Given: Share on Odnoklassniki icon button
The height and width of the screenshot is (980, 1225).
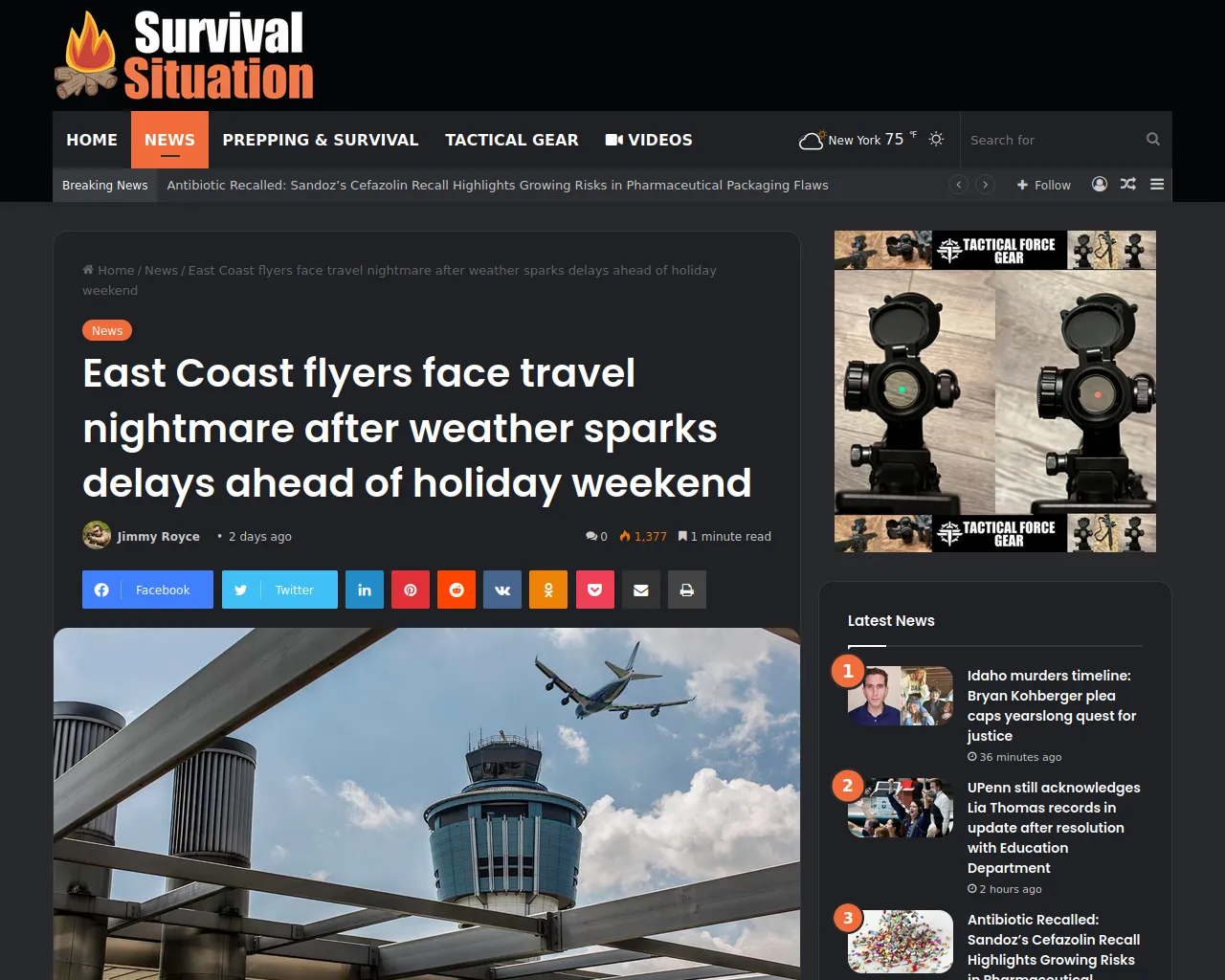Looking at the screenshot, I should [x=548, y=590].
